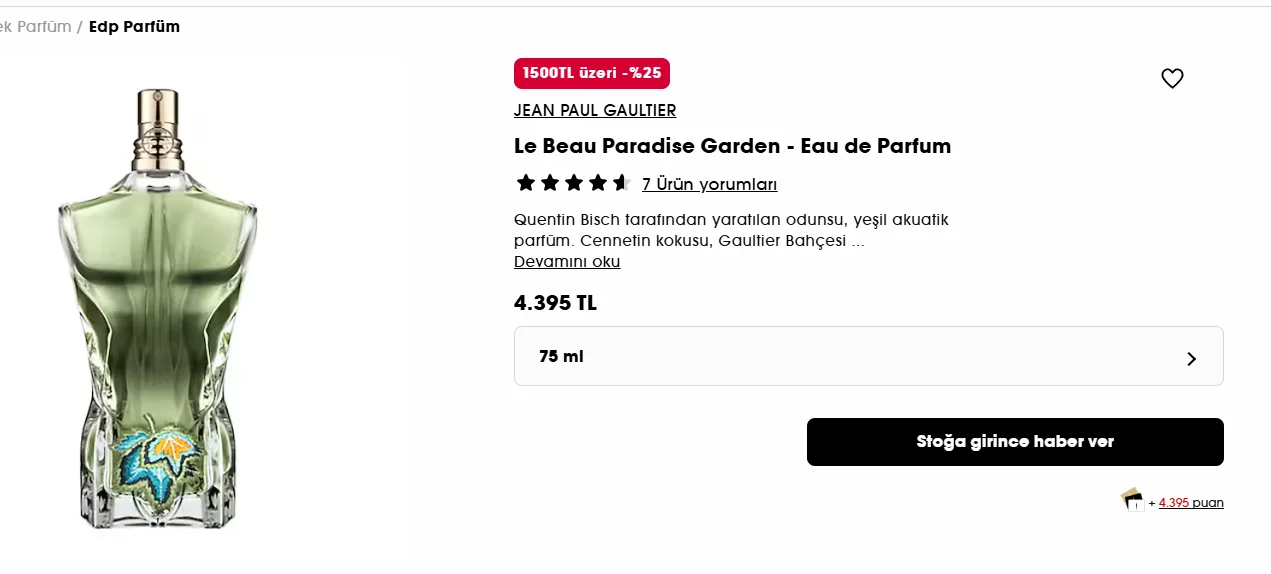Go to Edp Parfüm breadcrumb
1271x574 pixels.
pyautogui.click(x=134, y=27)
